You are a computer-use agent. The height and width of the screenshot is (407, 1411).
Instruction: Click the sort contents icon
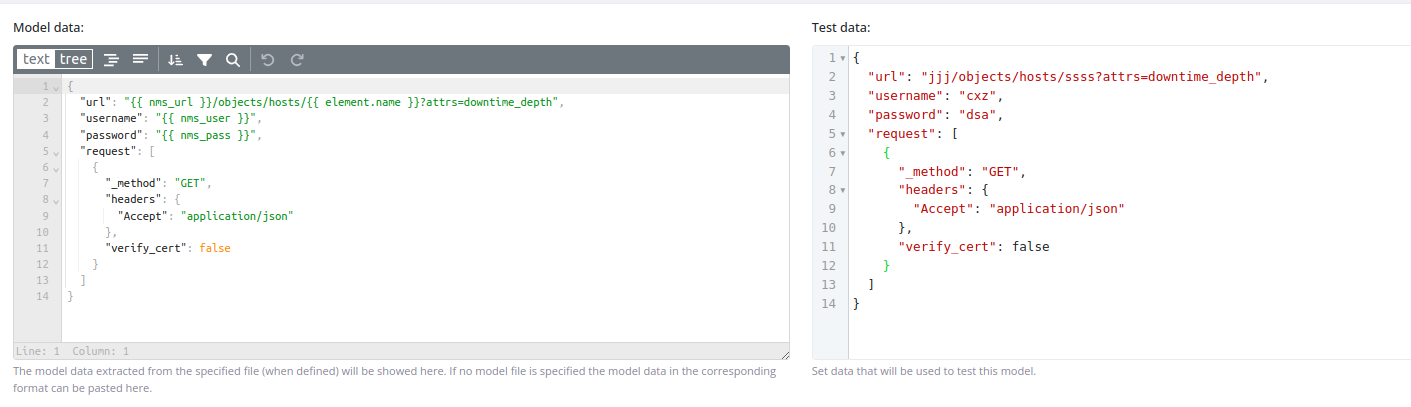pos(176,60)
